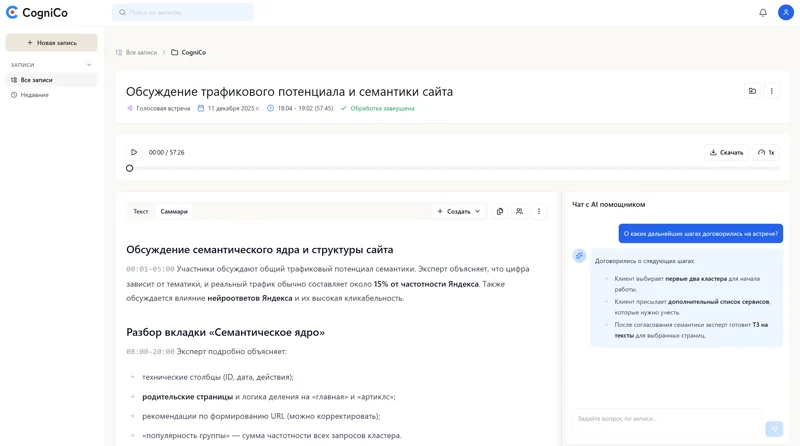The image size is (800, 446).
Task: Open the CogniCo folder breadcrumb
Action: [189, 53]
